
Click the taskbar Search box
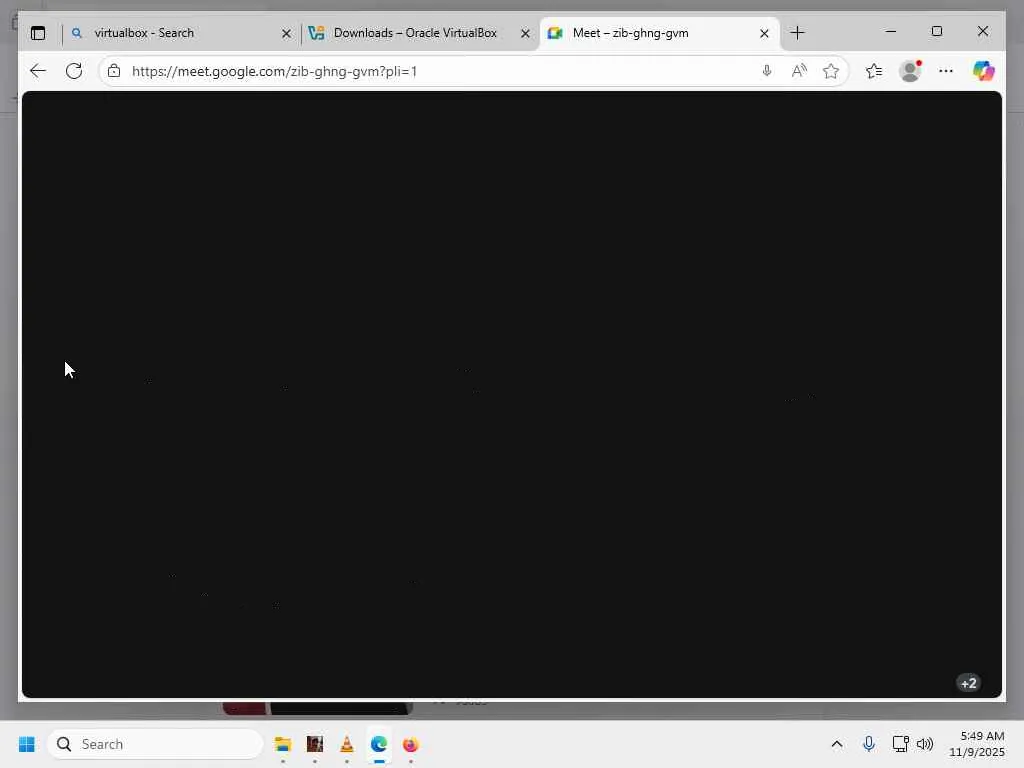click(x=155, y=744)
